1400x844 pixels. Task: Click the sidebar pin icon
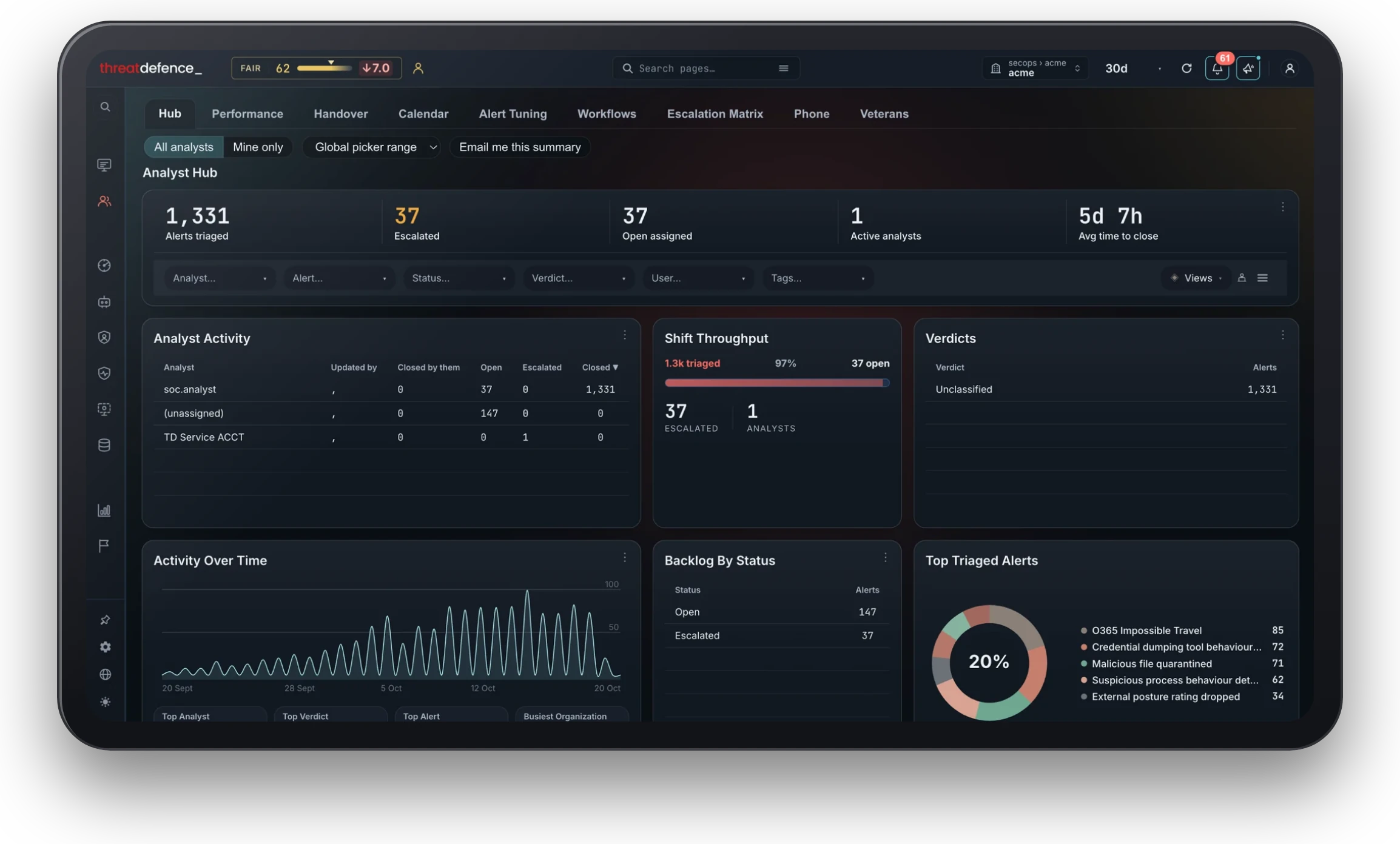[105, 620]
